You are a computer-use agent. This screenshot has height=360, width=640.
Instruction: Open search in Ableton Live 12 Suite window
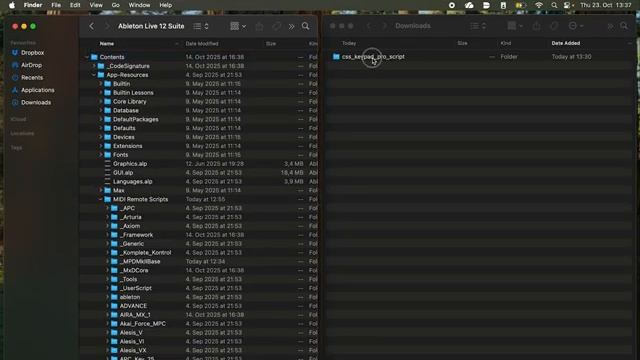(x=305, y=26)
